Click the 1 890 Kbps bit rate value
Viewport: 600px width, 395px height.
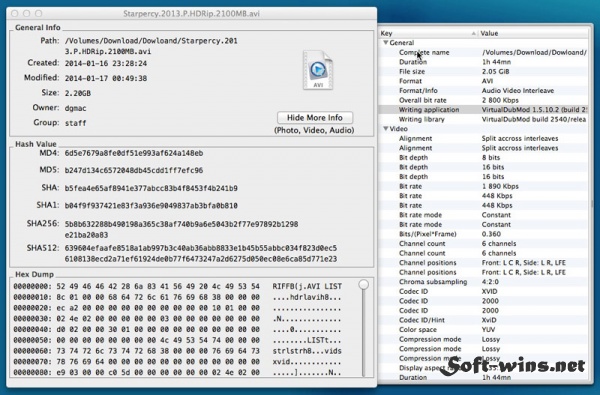point(500,186)
